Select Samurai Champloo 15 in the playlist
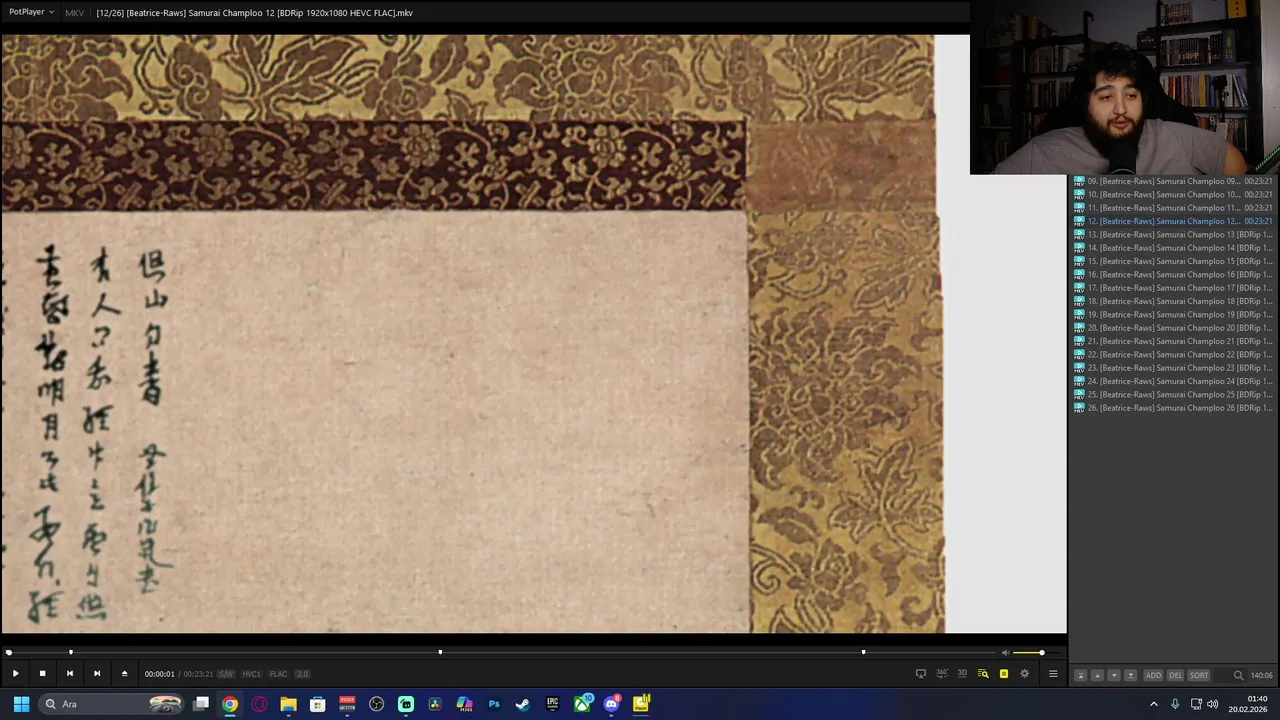 point(1173,261)
